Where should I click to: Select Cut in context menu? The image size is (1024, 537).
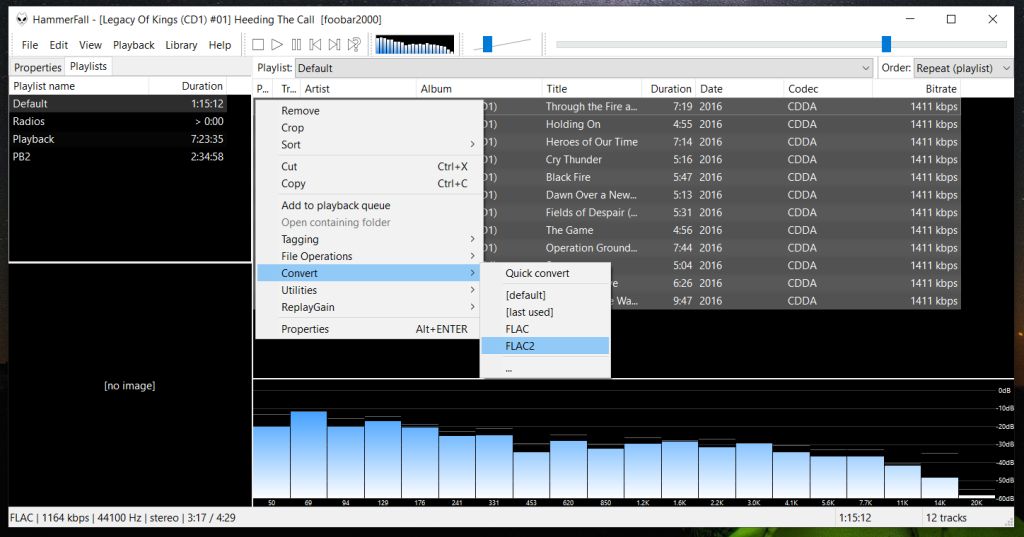pos(368,167)
